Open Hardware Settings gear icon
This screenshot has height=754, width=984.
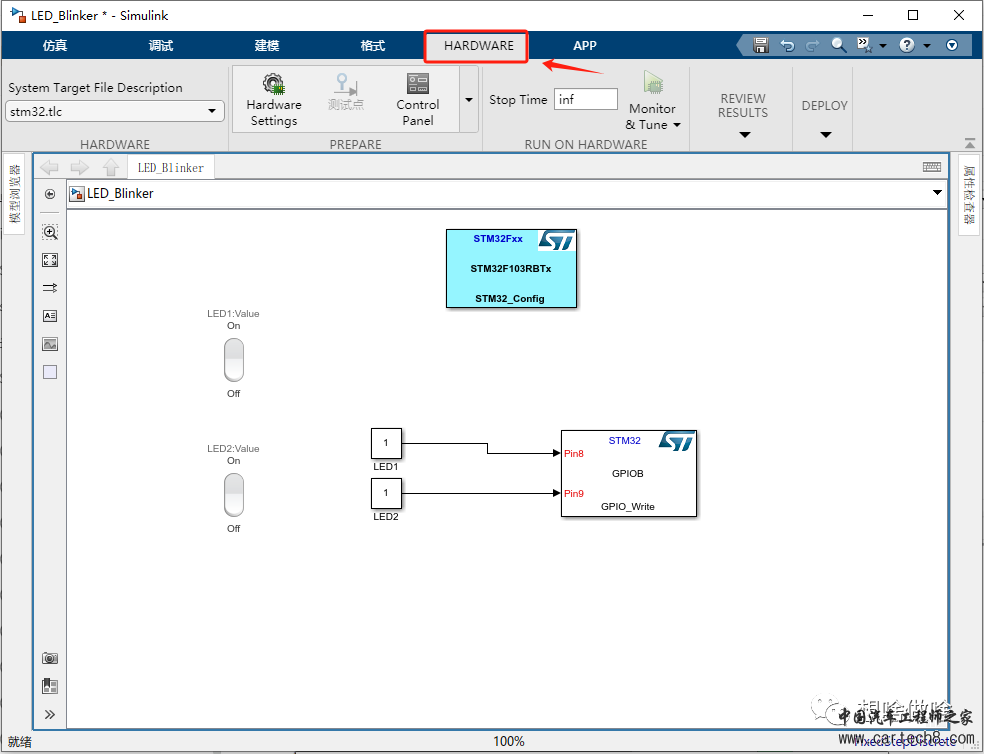(274, 83)
